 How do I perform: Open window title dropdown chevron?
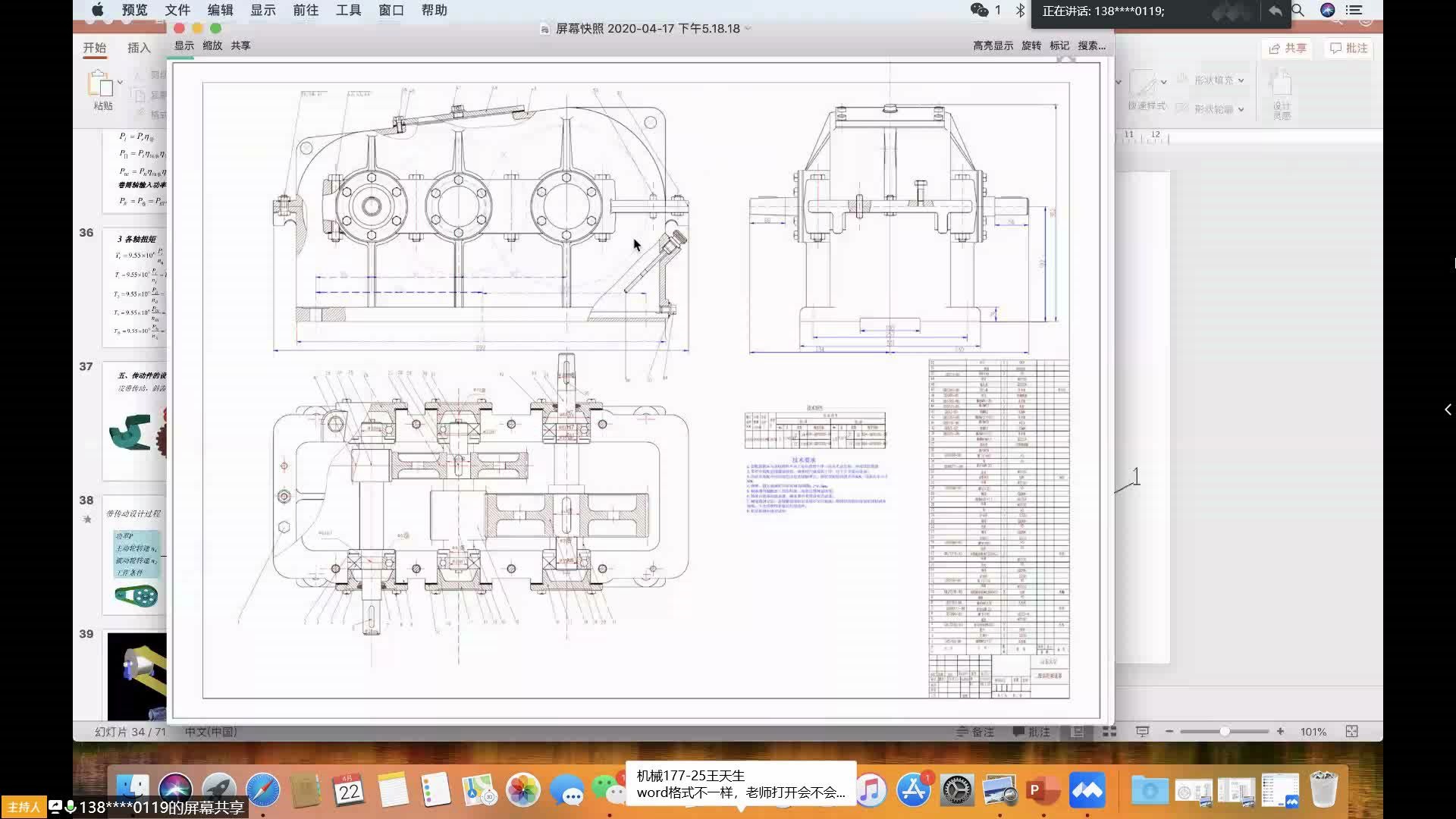pos(748,29)
